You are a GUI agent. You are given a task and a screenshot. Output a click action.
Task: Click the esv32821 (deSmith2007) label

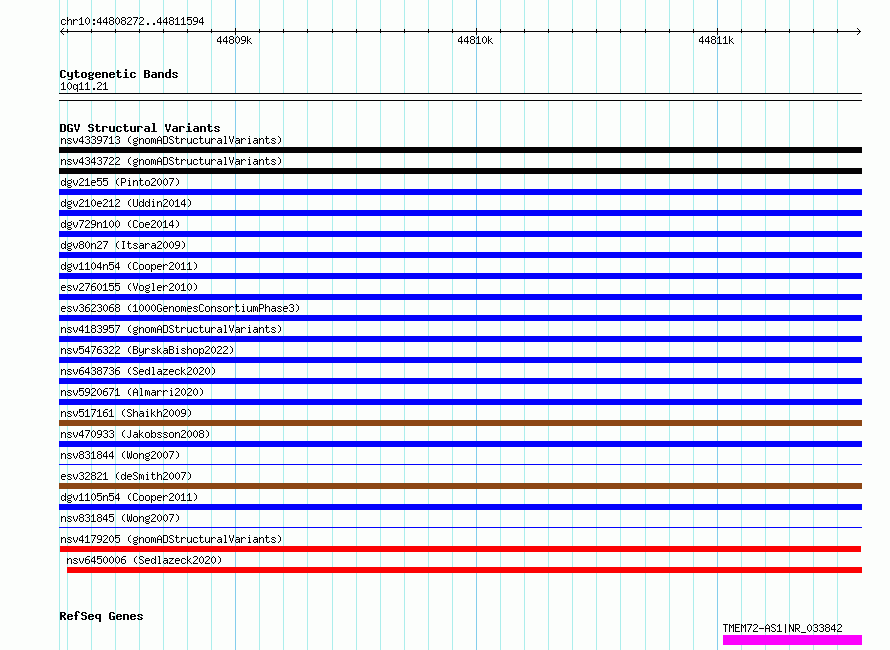tap(126, 476)
